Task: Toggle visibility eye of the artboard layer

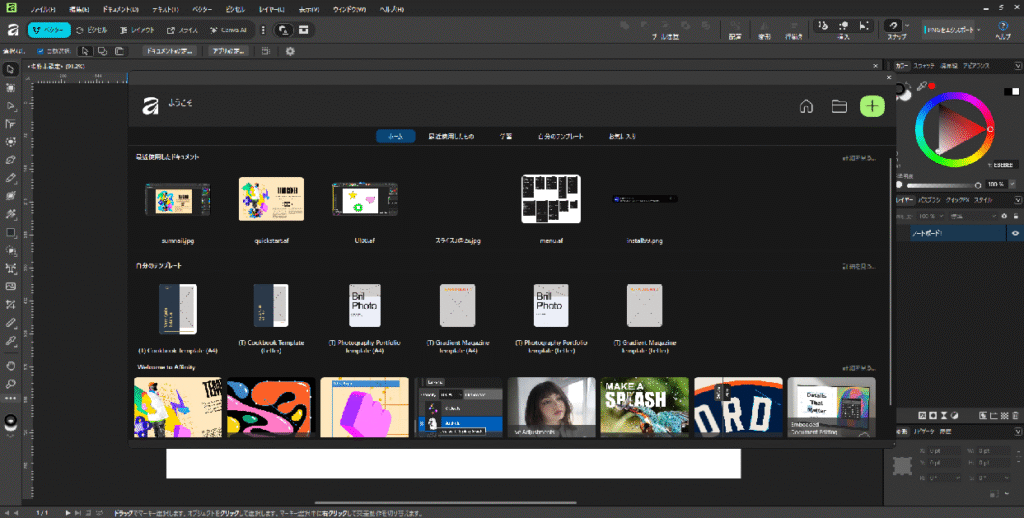Action: pos(1015,233)
